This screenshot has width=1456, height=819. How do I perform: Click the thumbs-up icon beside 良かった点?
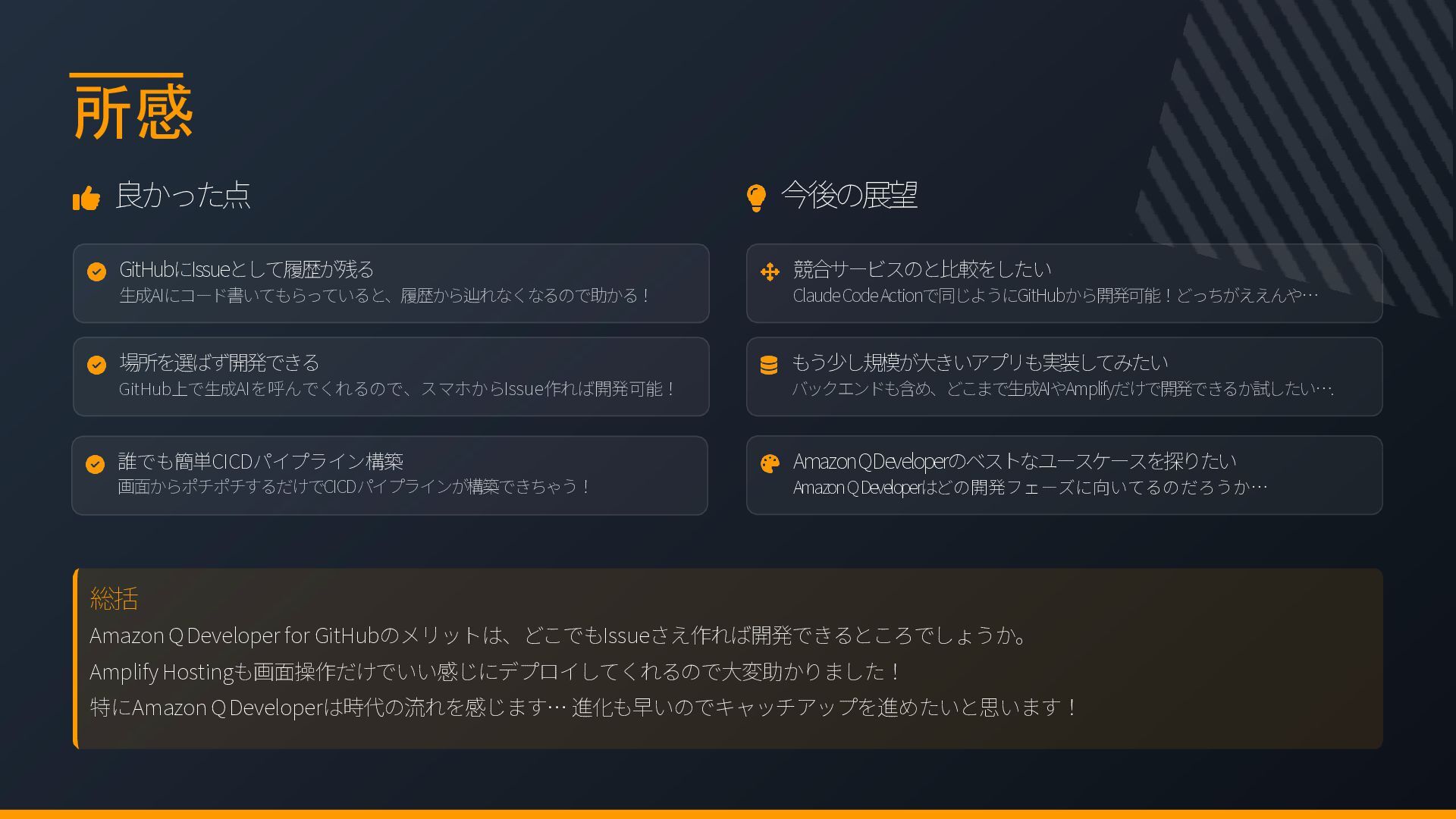86,199
